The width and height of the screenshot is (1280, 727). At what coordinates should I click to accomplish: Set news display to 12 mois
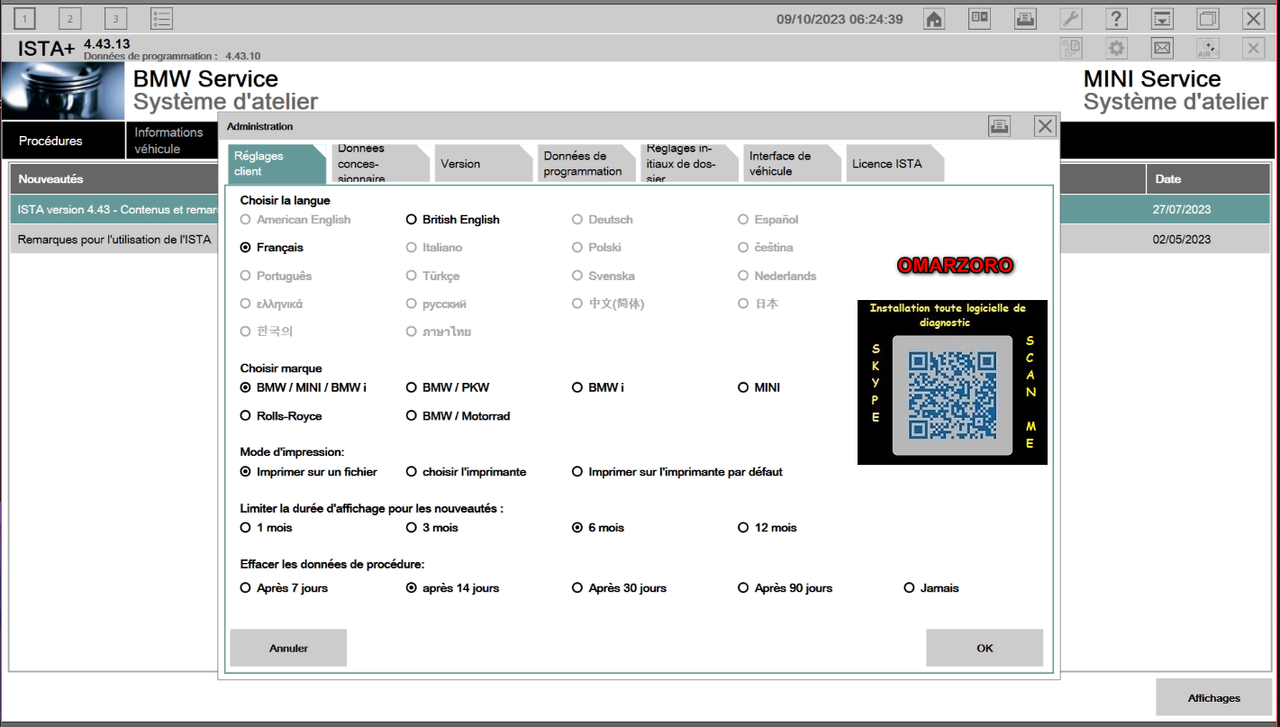pyautogui.click(x=767, y=527)
